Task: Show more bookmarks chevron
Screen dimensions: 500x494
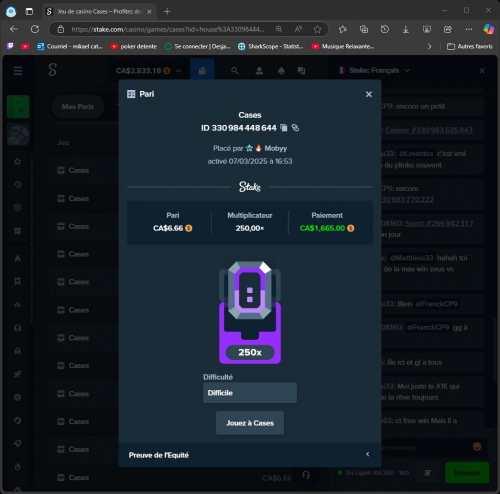Action: [429, 46]
